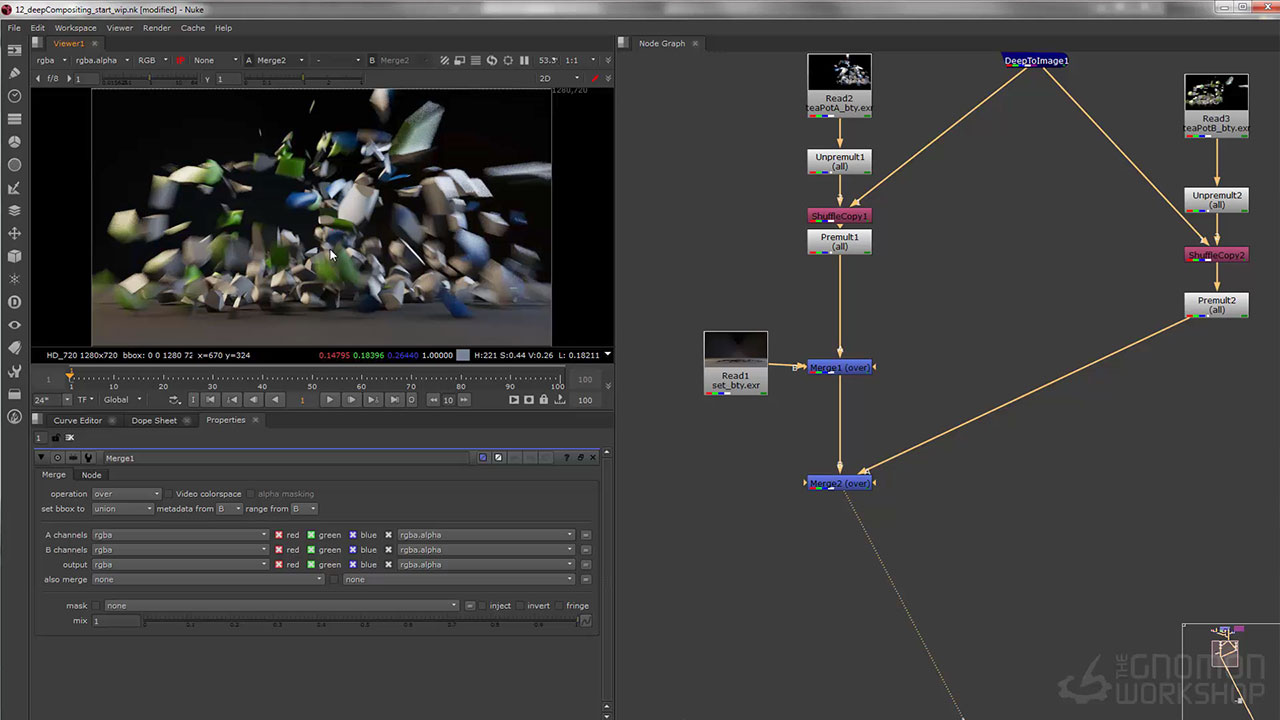The height and width of the screenshot is (720, 1280).
Task: Click the viewer refresh icon
Action: pyautogui.click(x=492, y=60)
